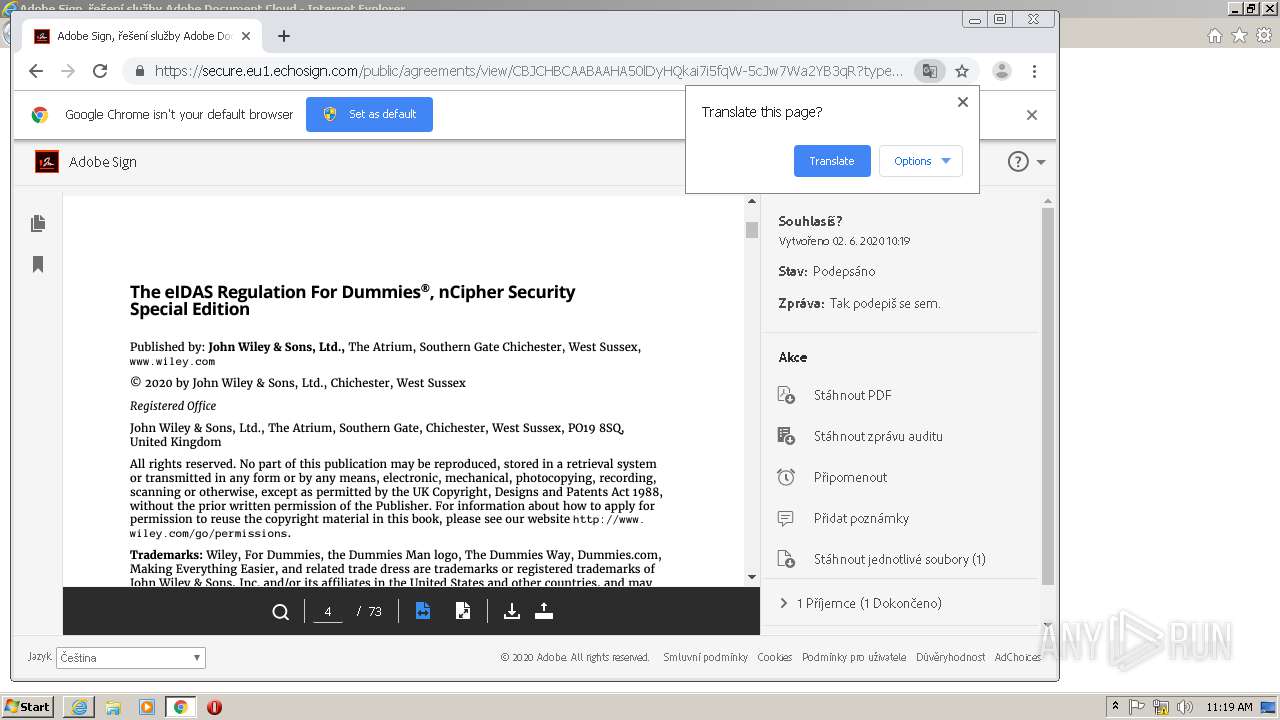The image size is (1280, 720).
Task: Open the pages thumbnail panel icon
Action: 38,223
